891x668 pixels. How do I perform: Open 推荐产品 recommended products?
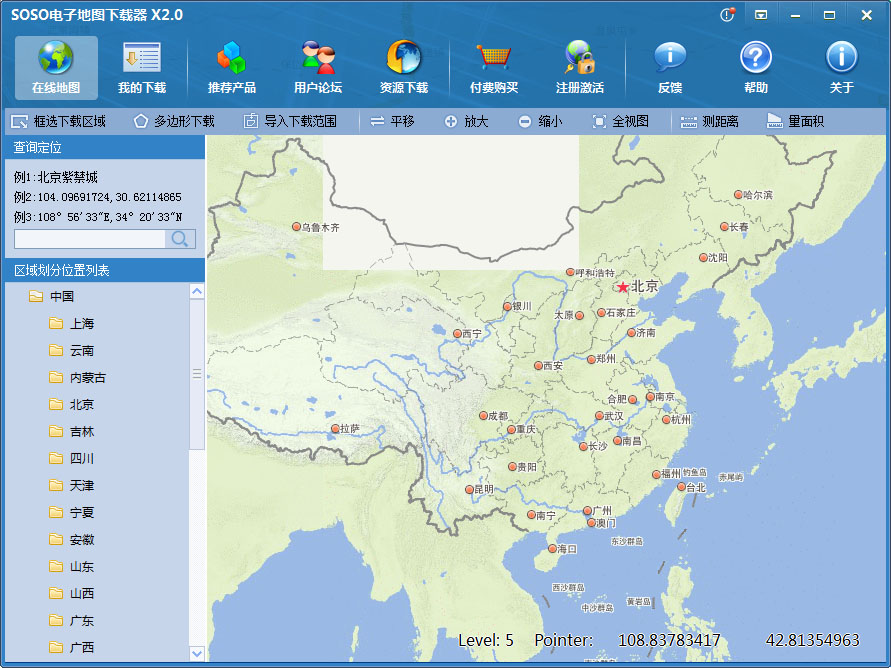(x=232, y=68)
